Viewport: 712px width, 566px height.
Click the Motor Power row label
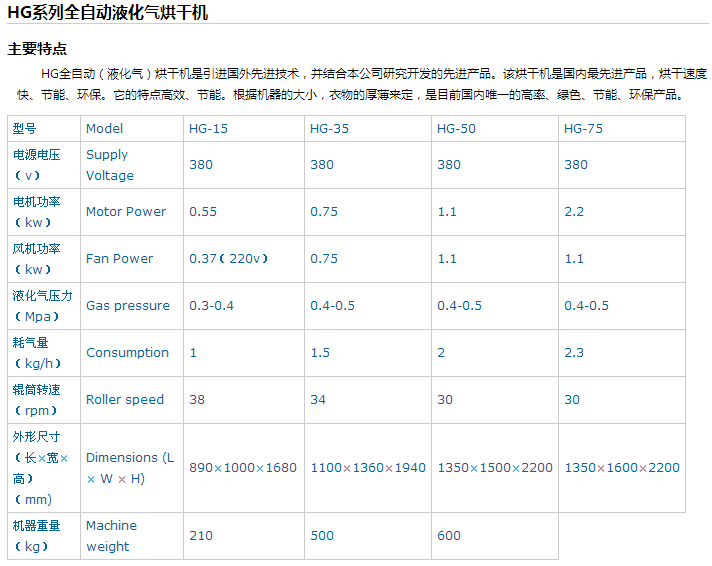[x=126, y=212]
